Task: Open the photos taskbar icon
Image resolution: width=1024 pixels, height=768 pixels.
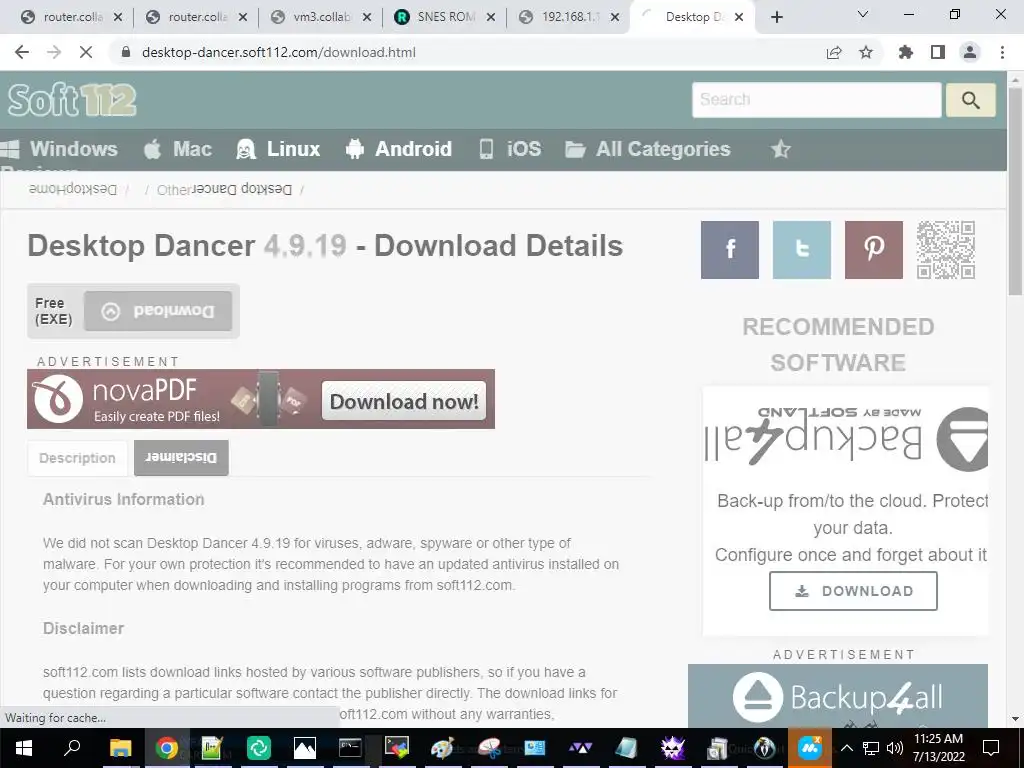Action: pos(304,748)
